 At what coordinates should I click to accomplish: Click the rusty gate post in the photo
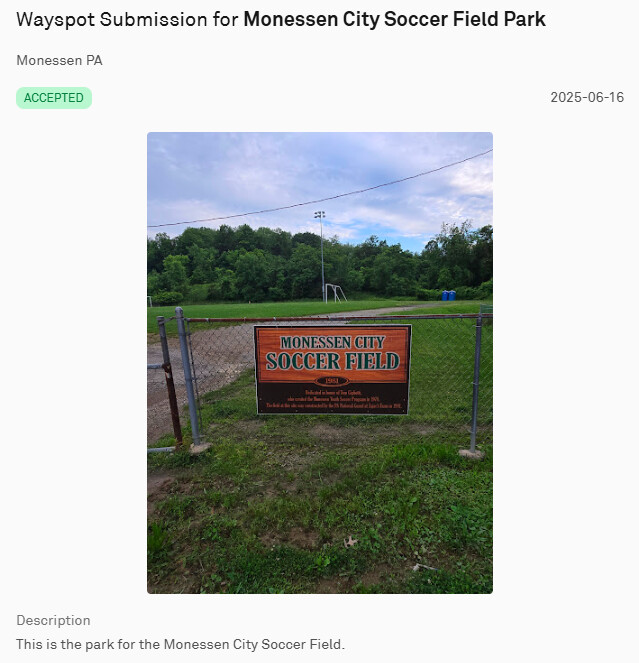(170, 381)
